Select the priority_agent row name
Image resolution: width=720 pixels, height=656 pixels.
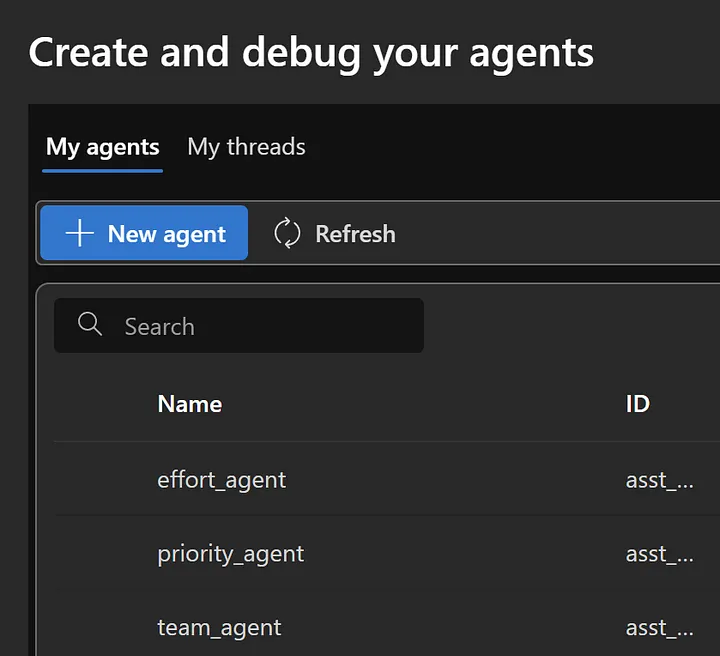click(x=231, y=554)
